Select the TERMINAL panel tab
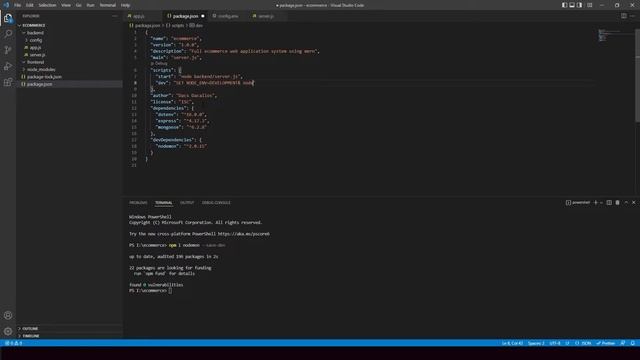Image resolution: width=640 pixels, height=360 pixels. coord(163,202)
